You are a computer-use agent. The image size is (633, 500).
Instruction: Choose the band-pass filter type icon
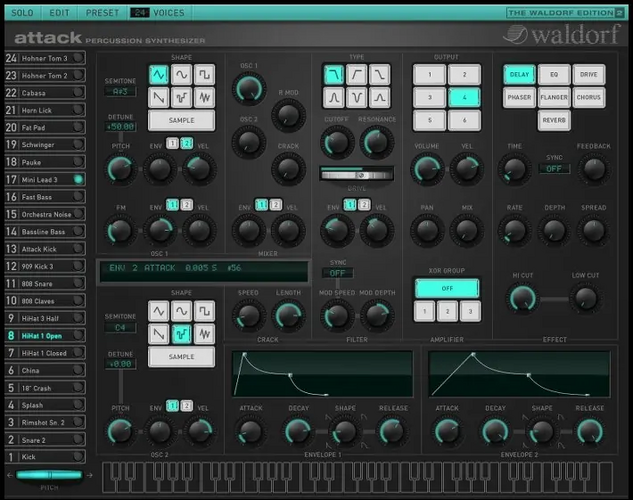[334, 97]
